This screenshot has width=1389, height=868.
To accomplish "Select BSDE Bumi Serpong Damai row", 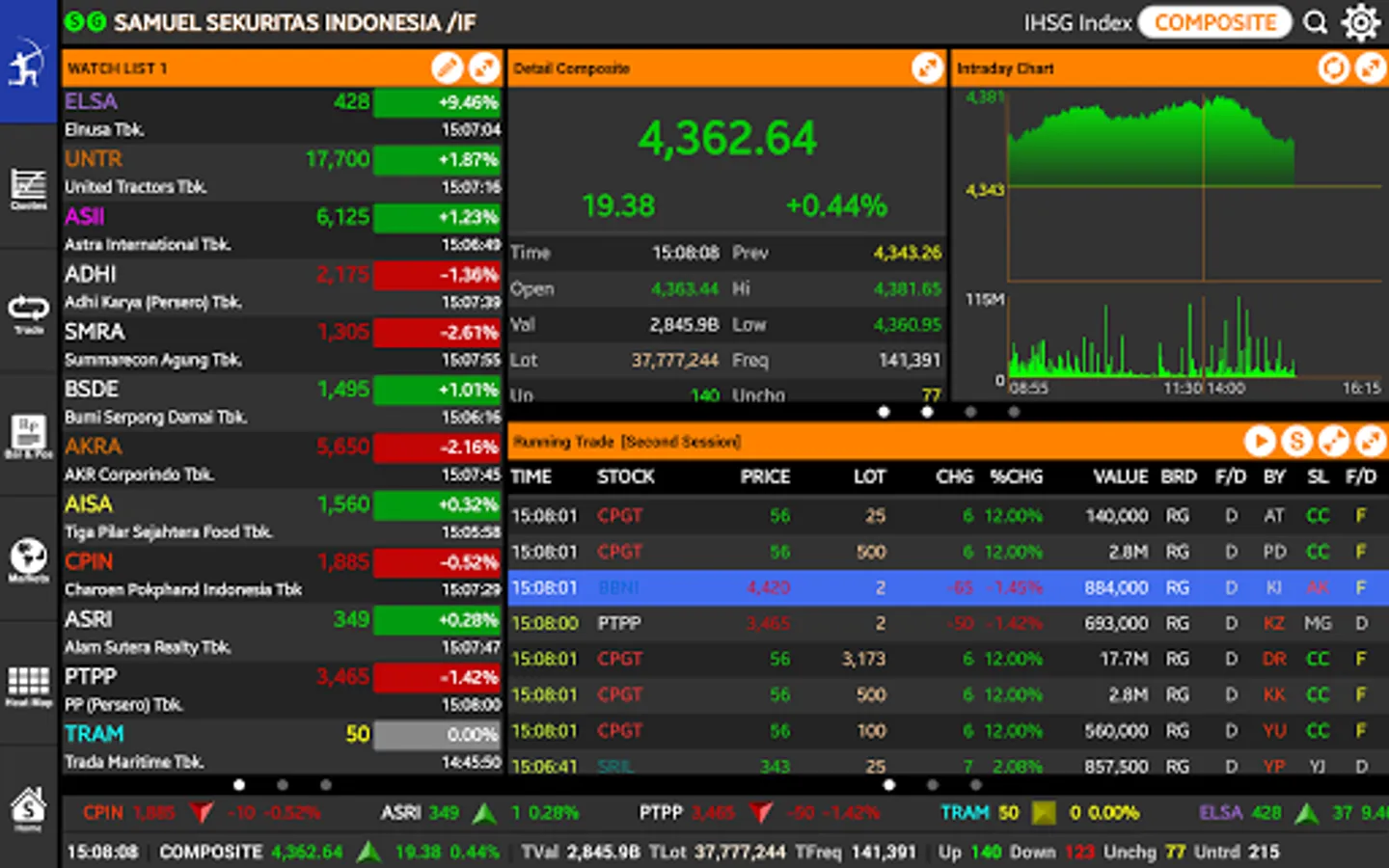I will pyautogui.click(x=283, y=402).
